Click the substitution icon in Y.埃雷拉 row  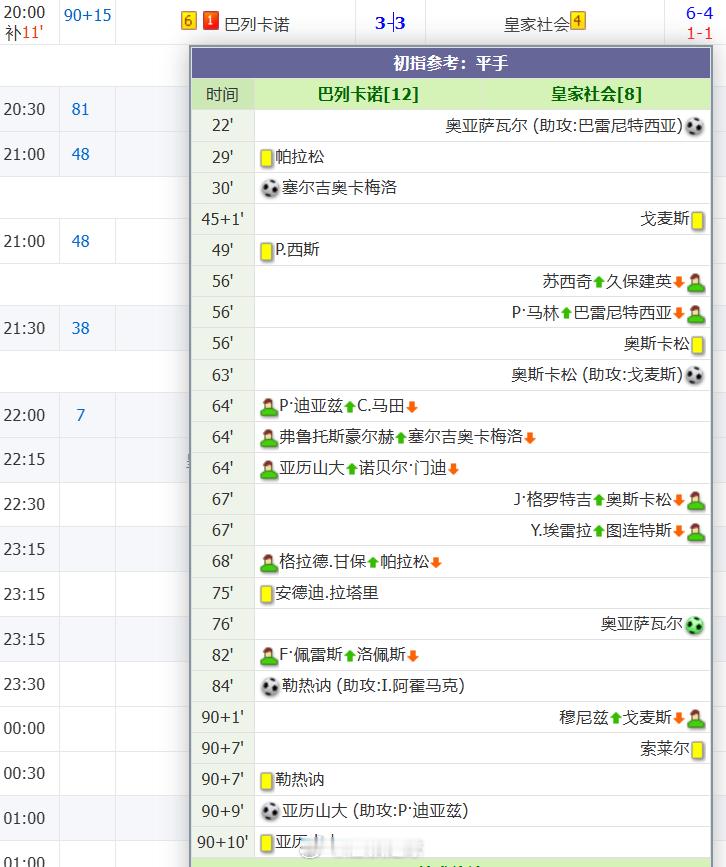(x=696, y=531)
